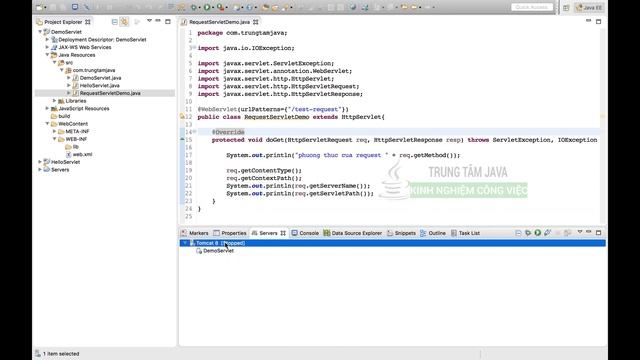Toggle code folding at line 14 @Override

[x=194, y=131]
